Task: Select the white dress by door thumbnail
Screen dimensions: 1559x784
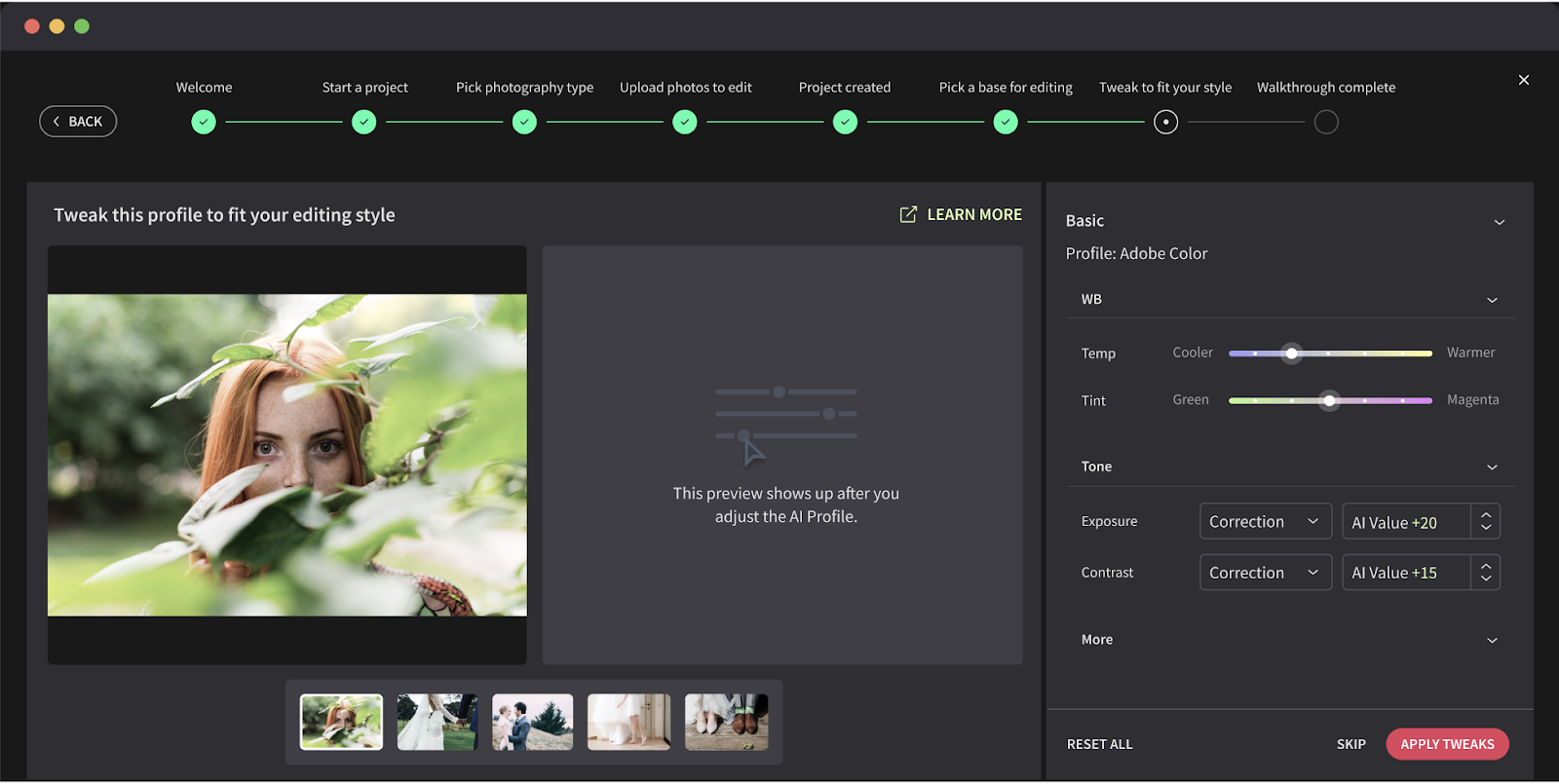Action: pos(629,722)
